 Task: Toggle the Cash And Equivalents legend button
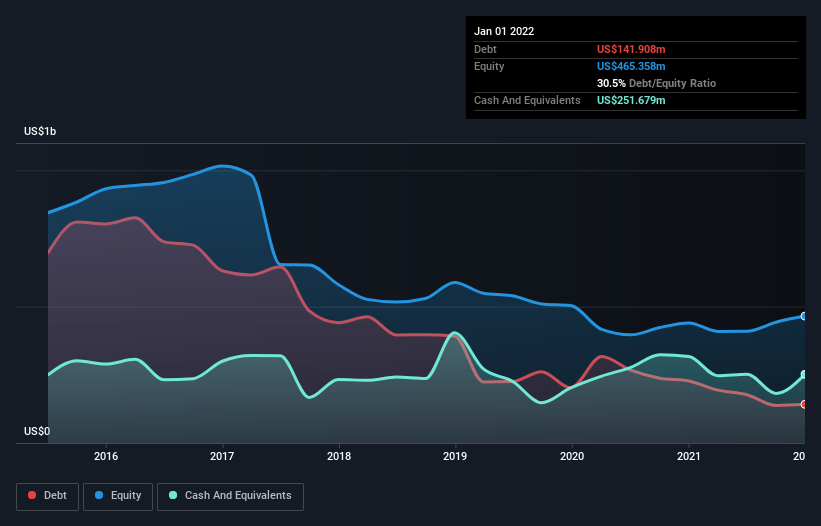click(230, 496)
